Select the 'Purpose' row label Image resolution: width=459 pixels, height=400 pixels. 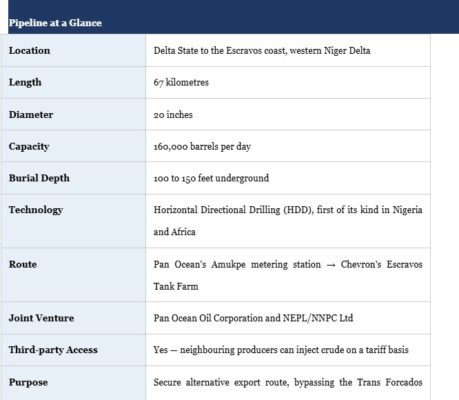click(28, 382)
